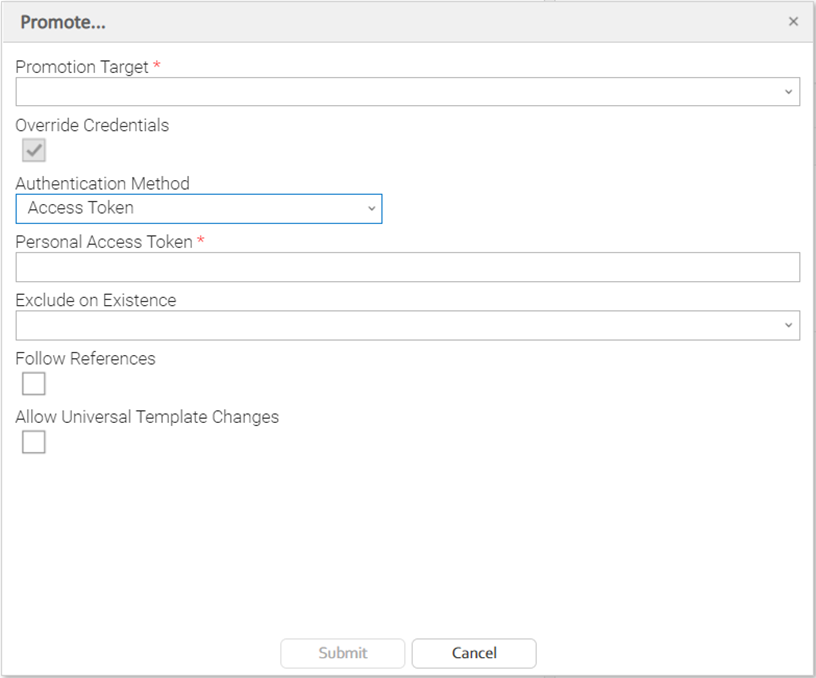Click the Exclude on Existence chevron arrow
Viewport: 816px width, 678px height.
click(788, 325)
